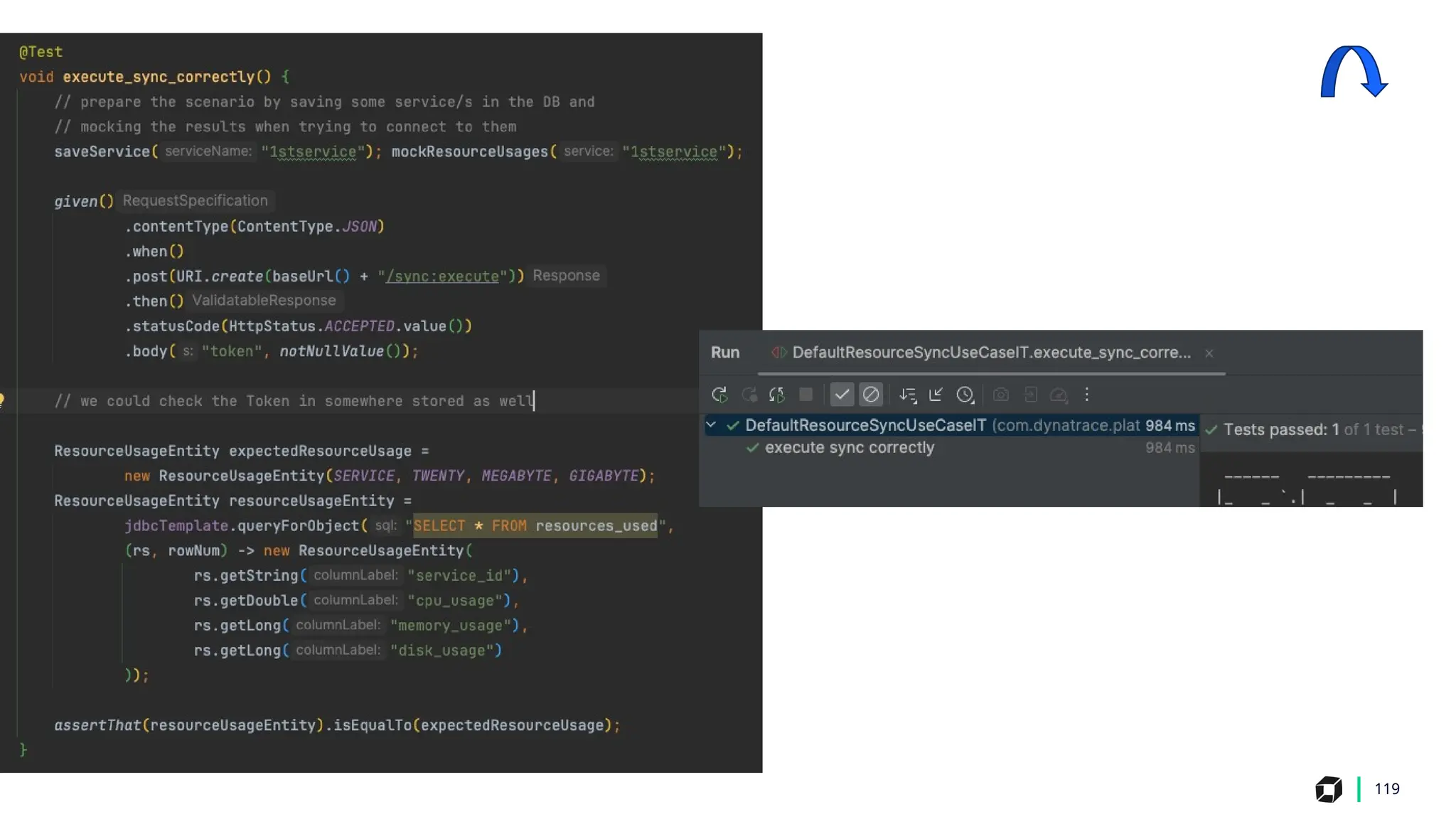
Task: Open the vertical three-dots More menu
Action: click(x=1087, y=395)
